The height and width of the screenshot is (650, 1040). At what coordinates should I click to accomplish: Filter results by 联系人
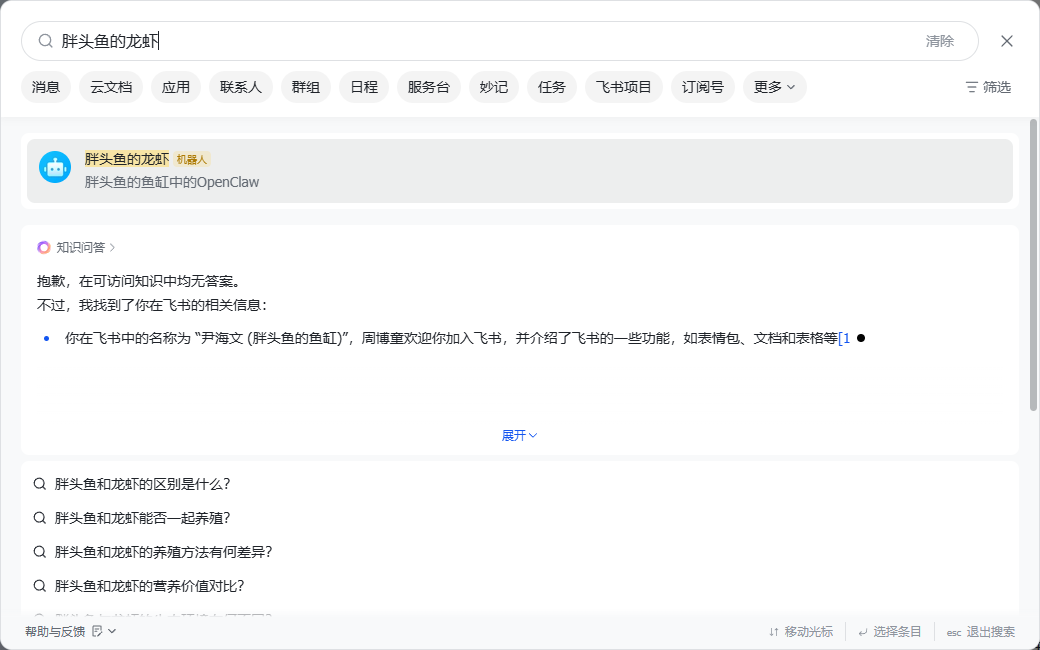point(241,87)
